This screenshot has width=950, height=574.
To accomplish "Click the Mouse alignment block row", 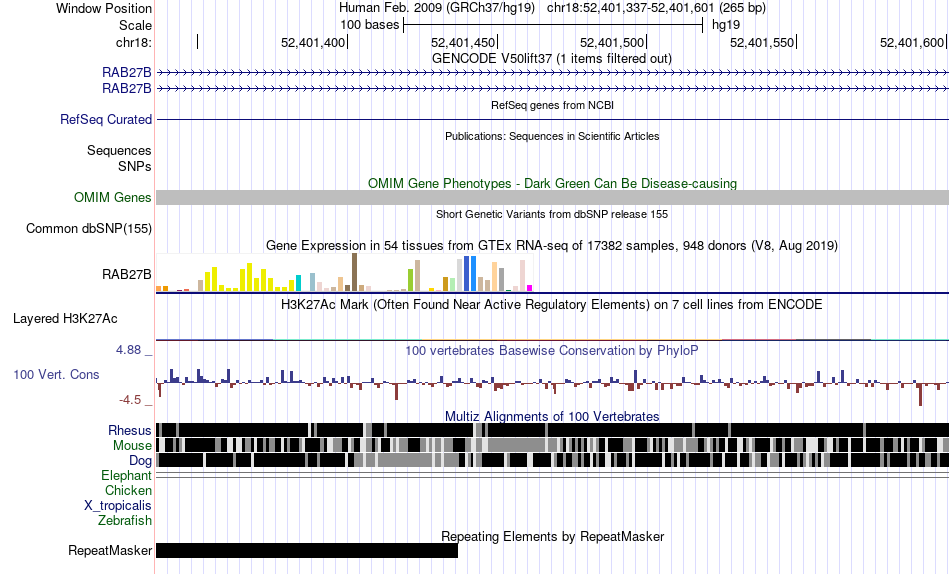I will [x=553, y=445].
